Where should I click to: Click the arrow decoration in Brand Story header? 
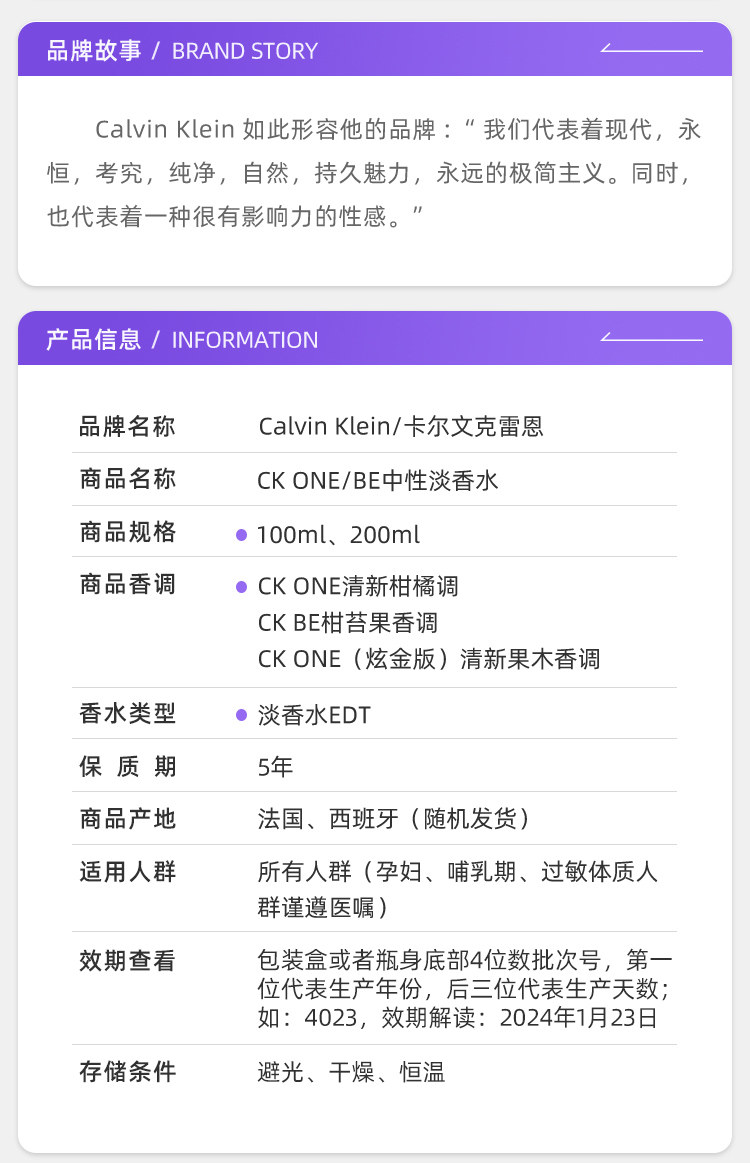click(652, 49)
